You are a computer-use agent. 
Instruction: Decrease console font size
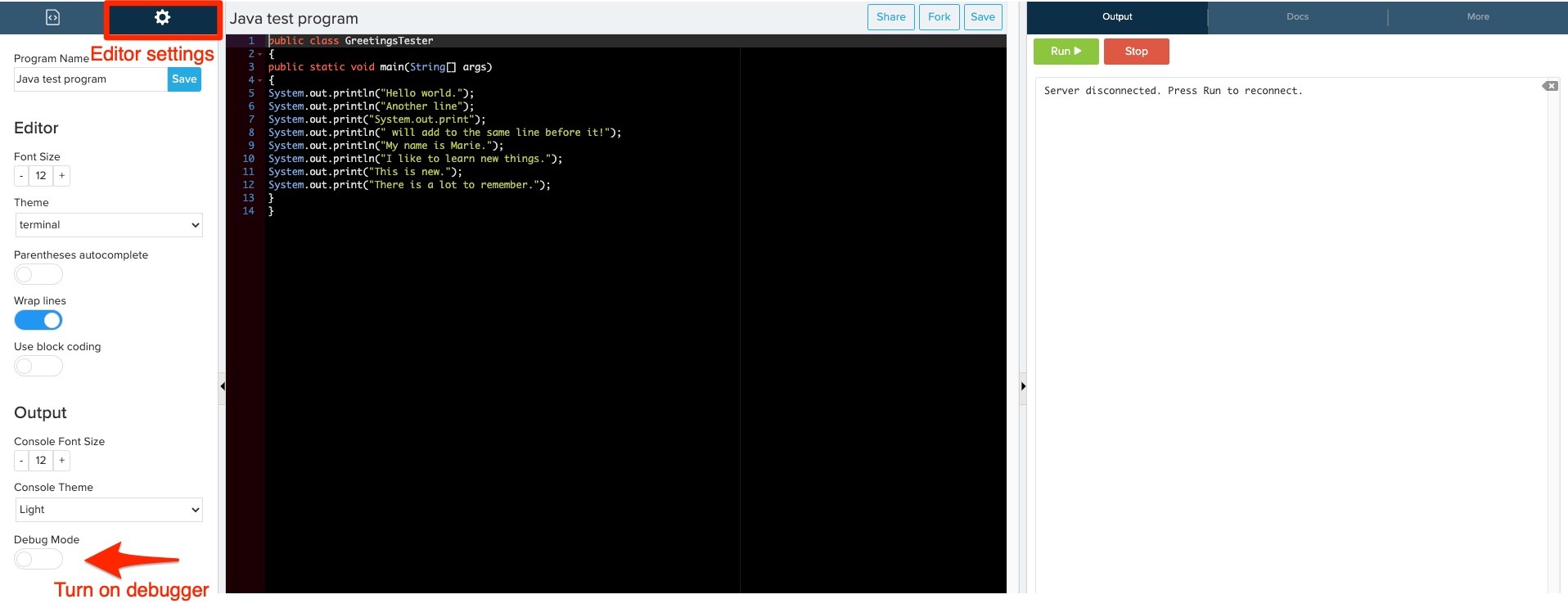coord(21,461)
